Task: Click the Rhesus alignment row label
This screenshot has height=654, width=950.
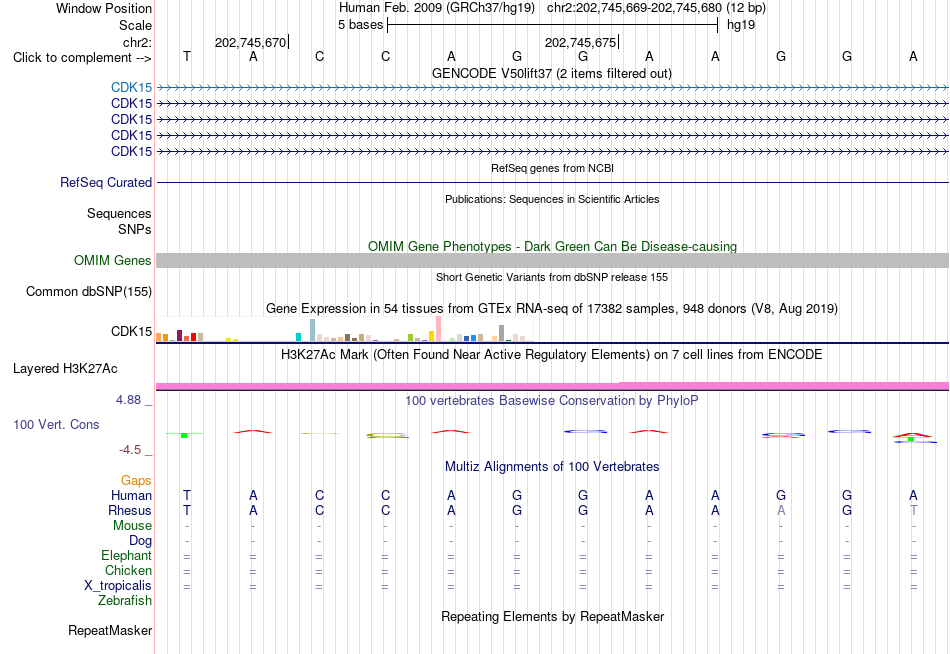Action: [x=130, y=510]
